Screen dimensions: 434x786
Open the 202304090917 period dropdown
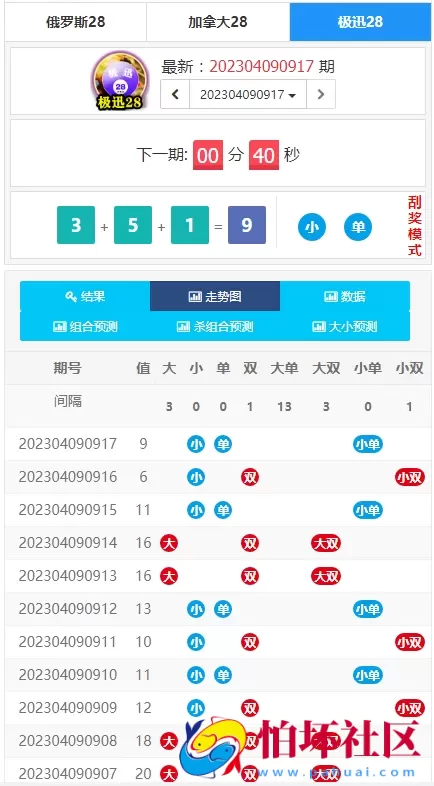click(x=248, y=94)
